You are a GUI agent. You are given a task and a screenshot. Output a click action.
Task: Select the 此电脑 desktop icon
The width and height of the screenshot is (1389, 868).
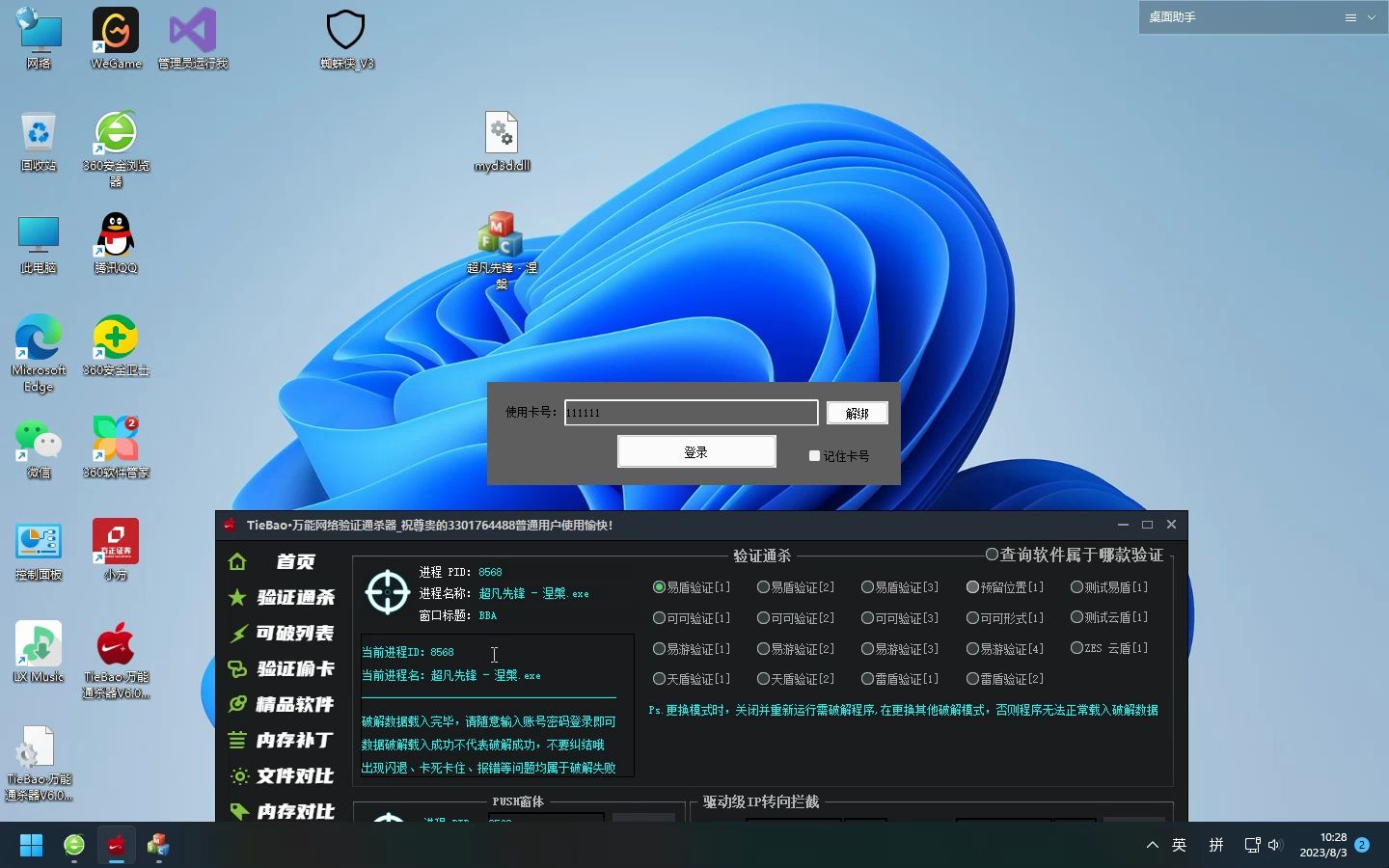(x=39, y=244)
